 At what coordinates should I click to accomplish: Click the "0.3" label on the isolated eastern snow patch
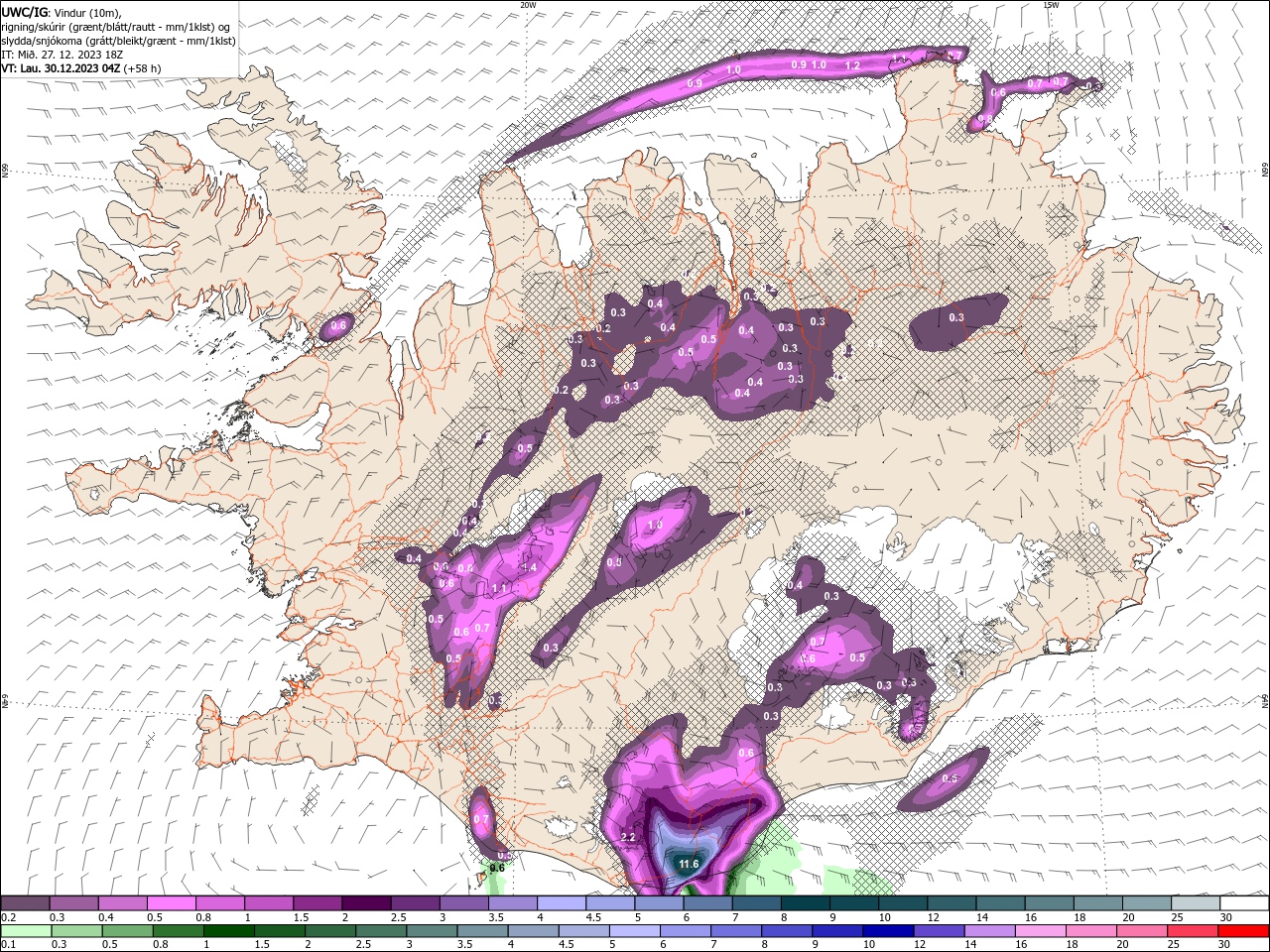[x=956, y=317]
